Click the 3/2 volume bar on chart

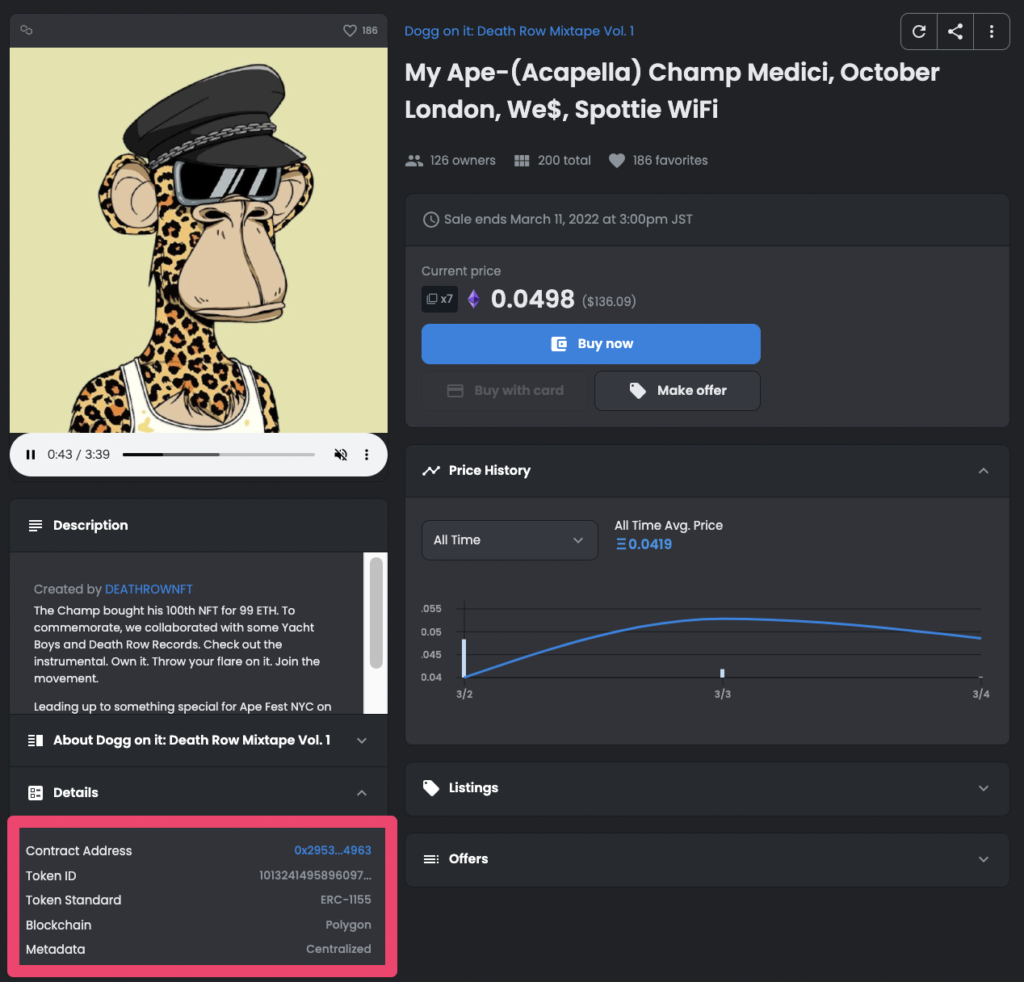(x=464, y=658)
